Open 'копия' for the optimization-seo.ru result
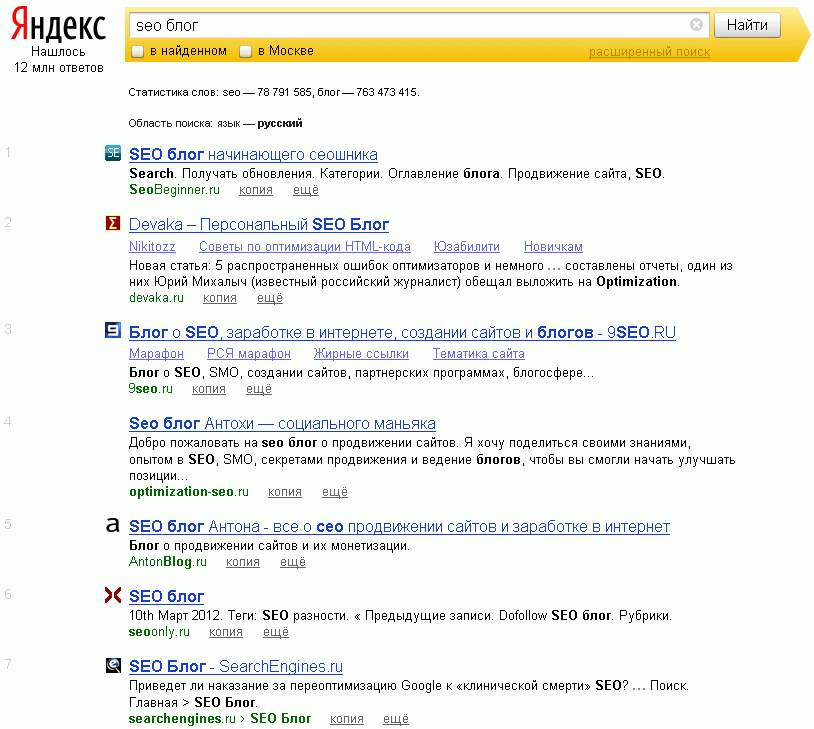 pyautogui.click(x=284, y=492)
